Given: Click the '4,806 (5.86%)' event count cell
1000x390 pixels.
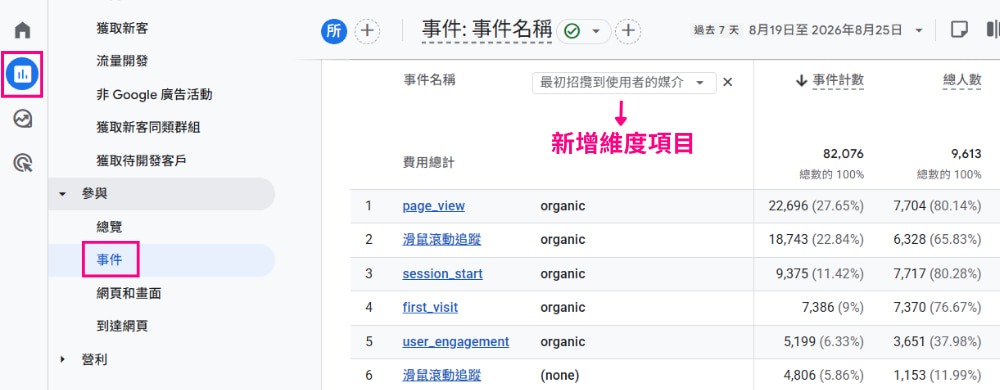Looking at the screenshot, I should (x=824, y=375).
